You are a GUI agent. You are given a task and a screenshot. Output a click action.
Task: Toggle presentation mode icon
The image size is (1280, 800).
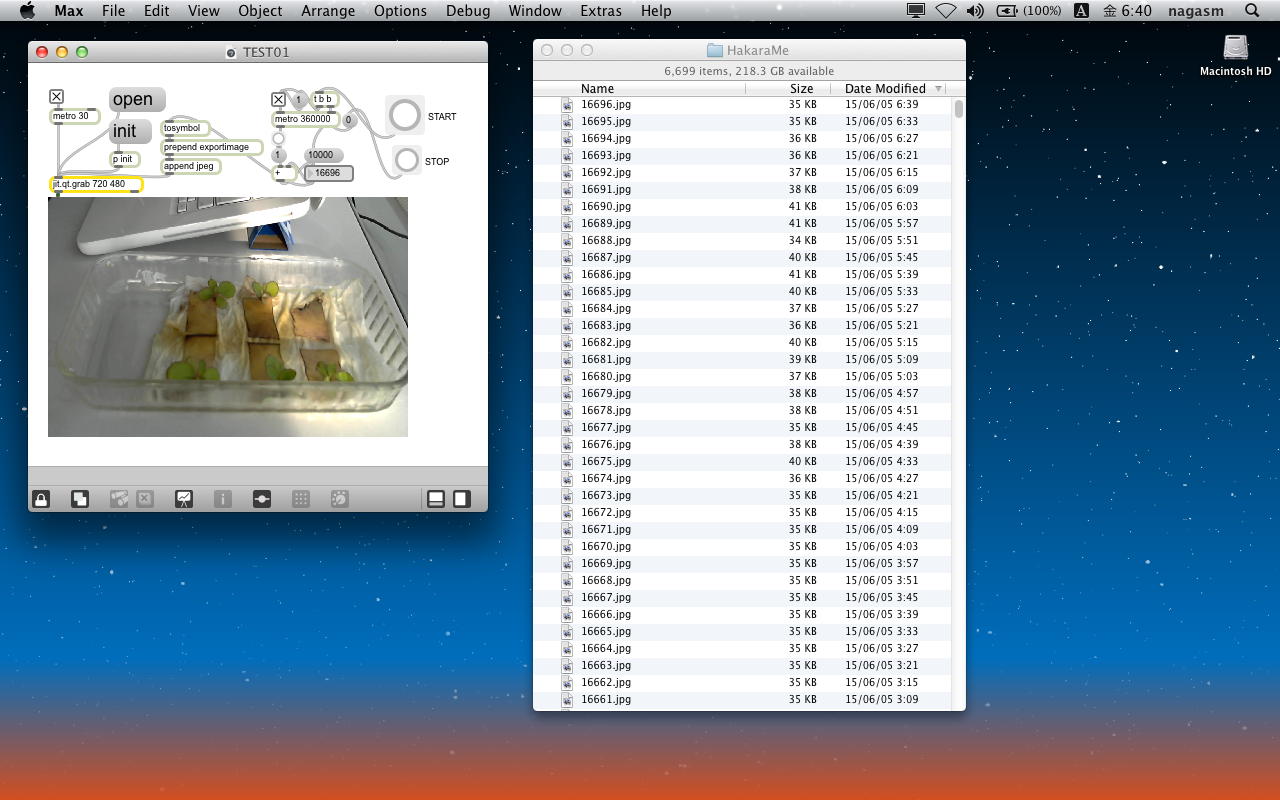tap(184, 499)
